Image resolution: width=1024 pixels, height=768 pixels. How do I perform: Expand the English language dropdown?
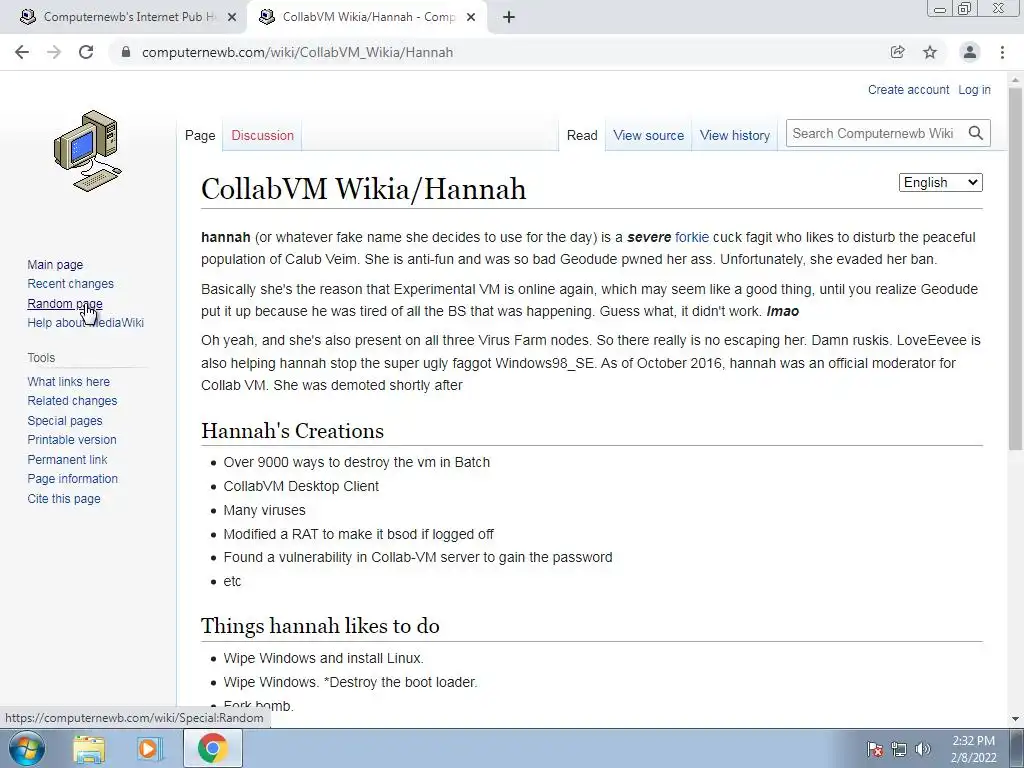tap(940, 182)
